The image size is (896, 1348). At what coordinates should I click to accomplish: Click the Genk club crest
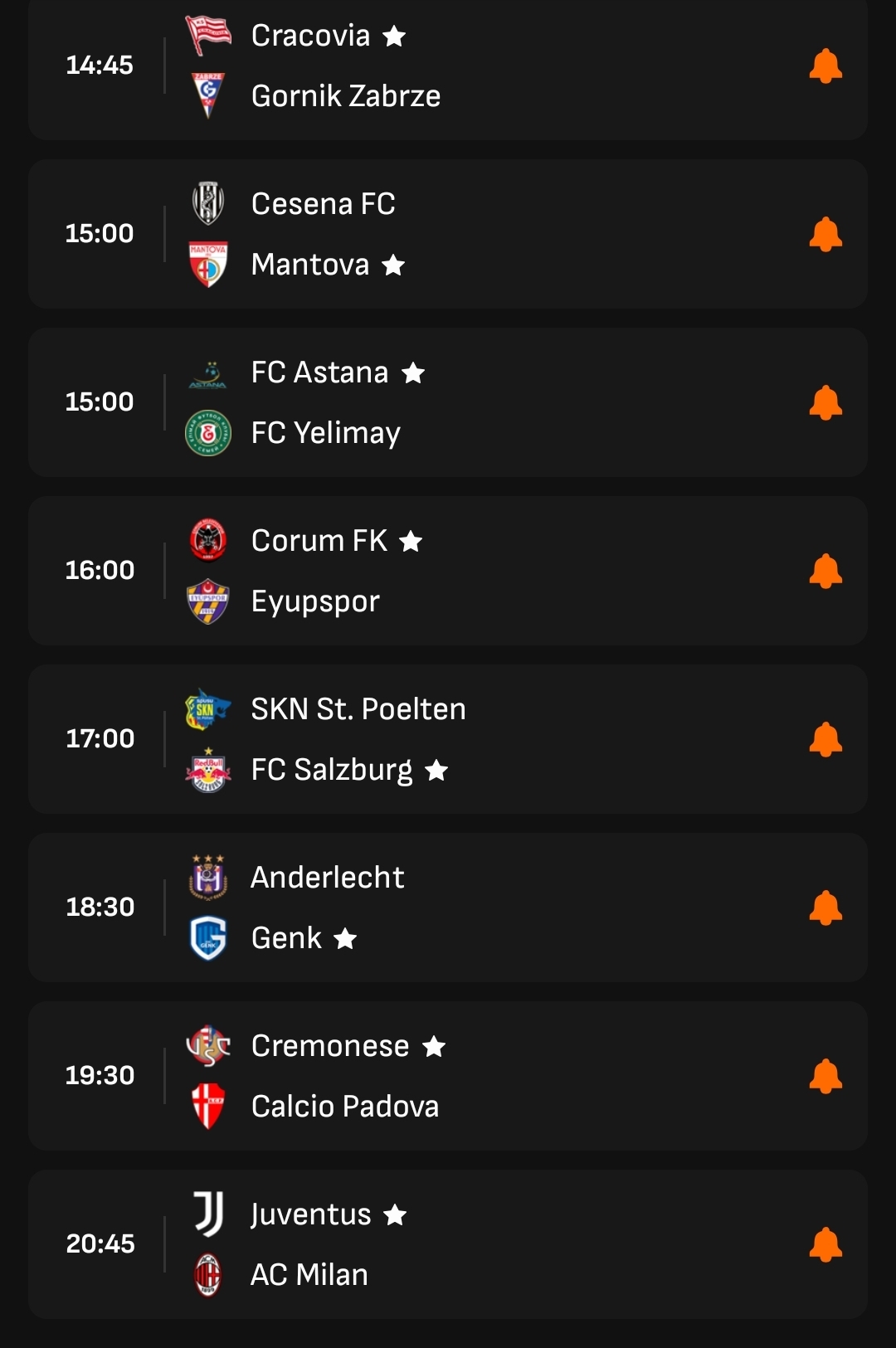click(207, 938)
